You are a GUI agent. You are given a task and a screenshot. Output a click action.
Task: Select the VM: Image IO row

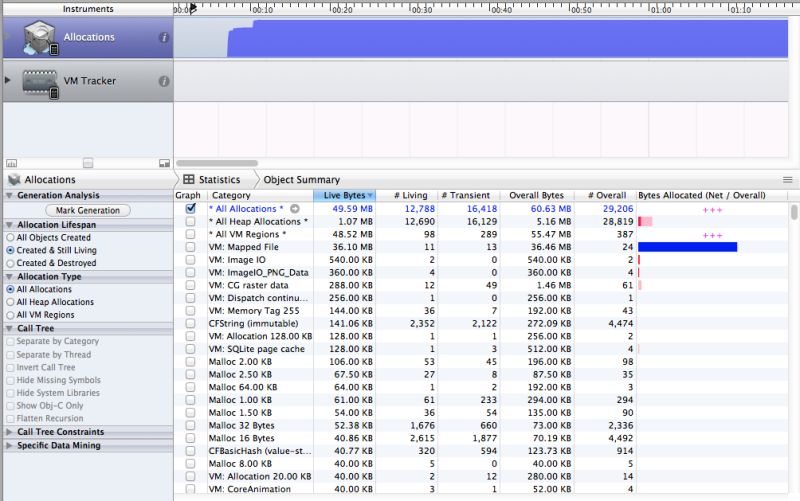click(x=481, y=260)
